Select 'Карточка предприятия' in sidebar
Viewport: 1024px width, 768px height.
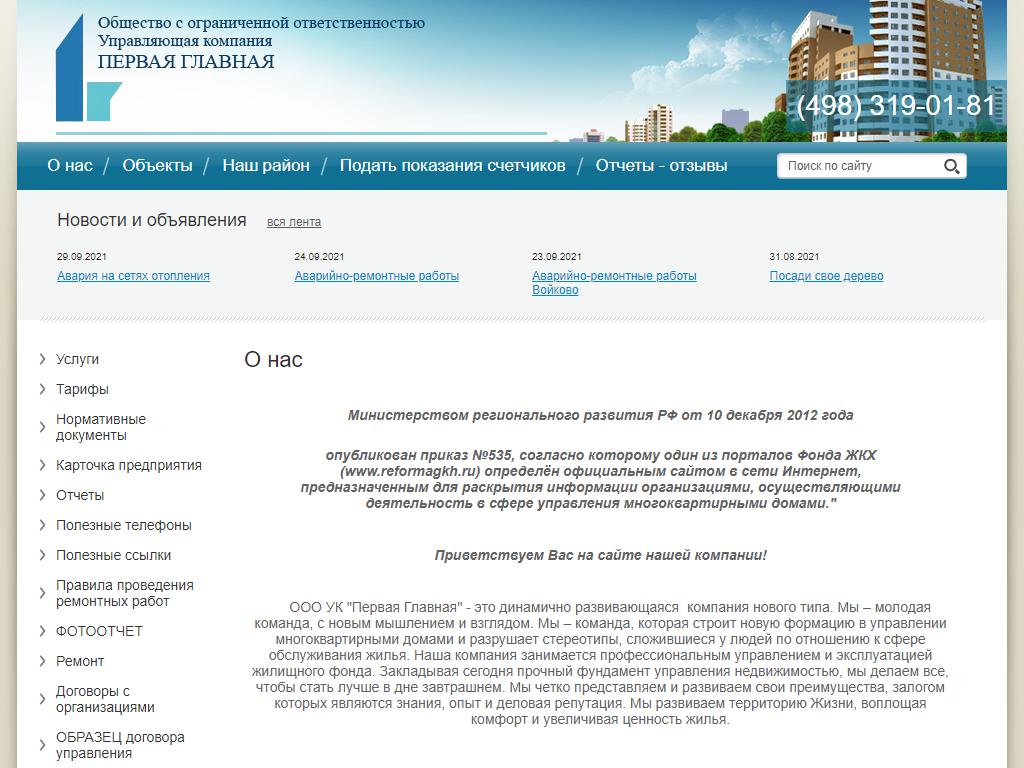pos(128,465)
